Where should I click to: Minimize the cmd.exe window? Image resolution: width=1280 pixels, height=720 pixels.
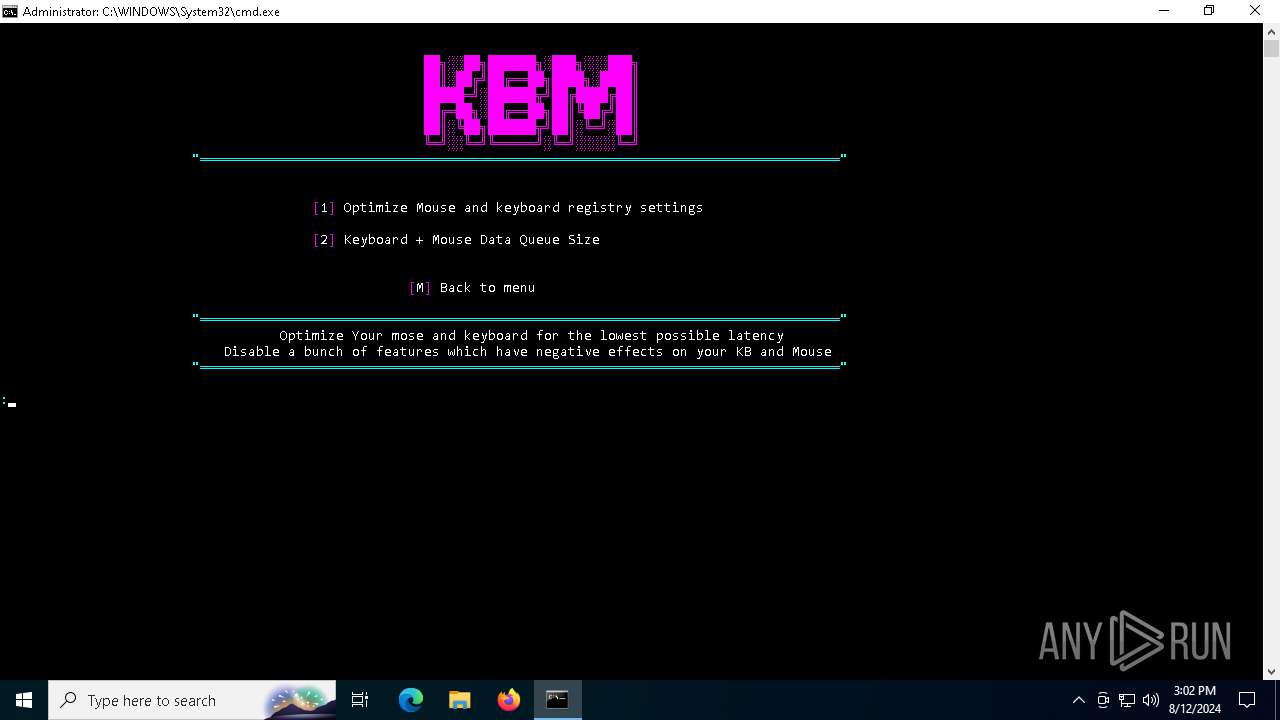click(1164, 11)
